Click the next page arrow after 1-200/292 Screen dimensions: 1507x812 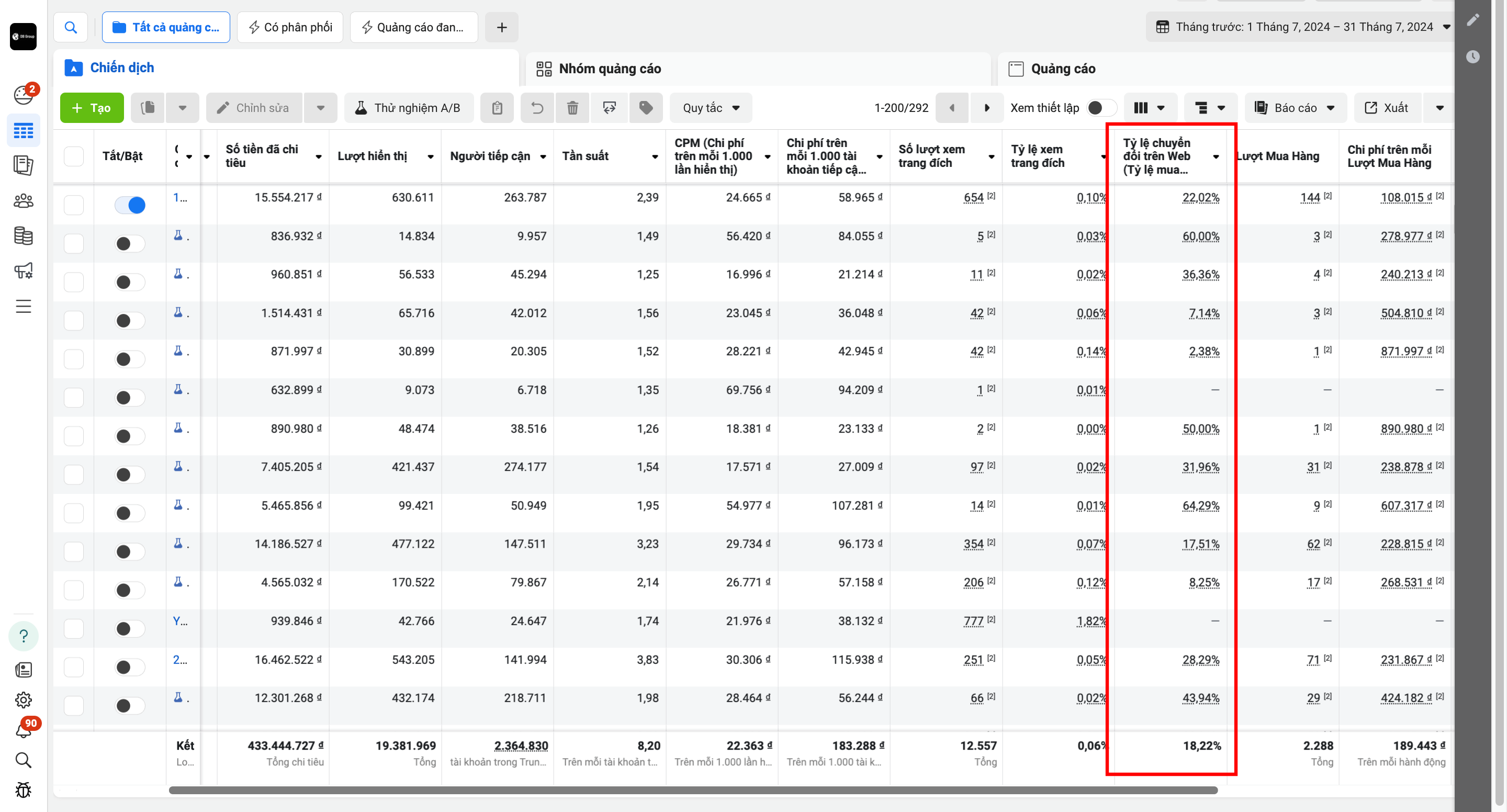click(987, 108)
